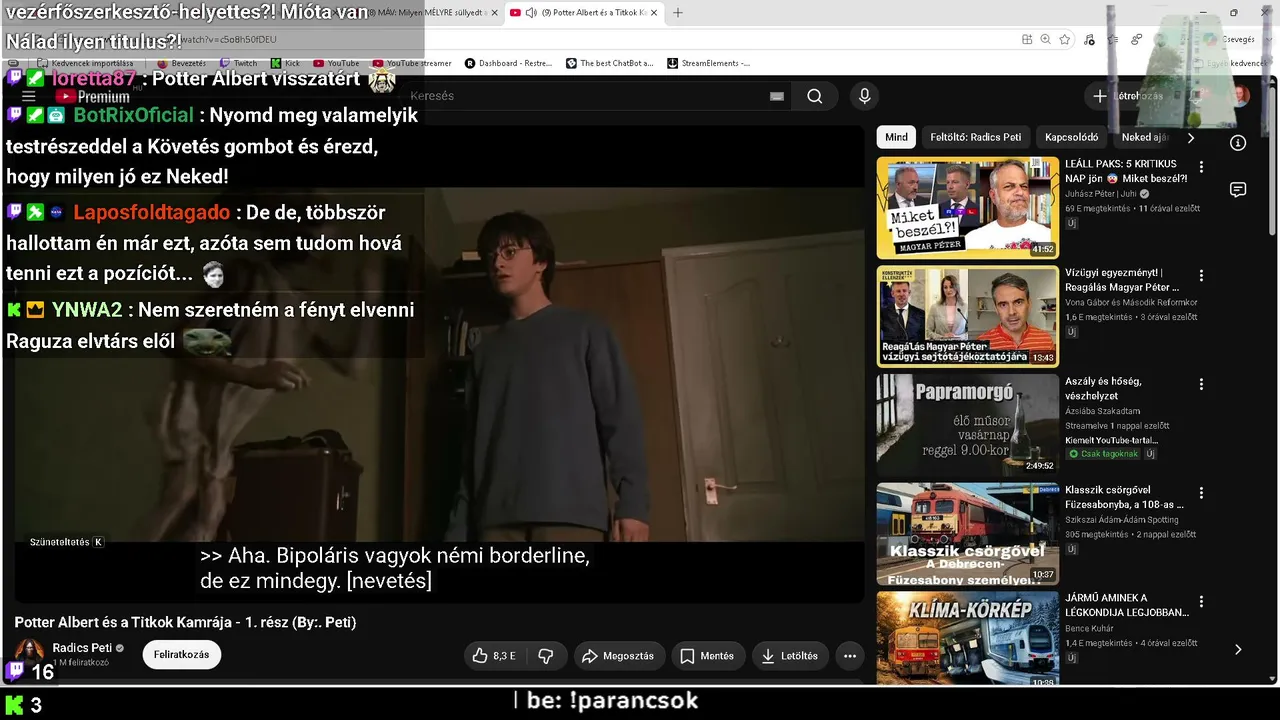
Task: Select the Mind filter chip
Action: pos(896,137)
